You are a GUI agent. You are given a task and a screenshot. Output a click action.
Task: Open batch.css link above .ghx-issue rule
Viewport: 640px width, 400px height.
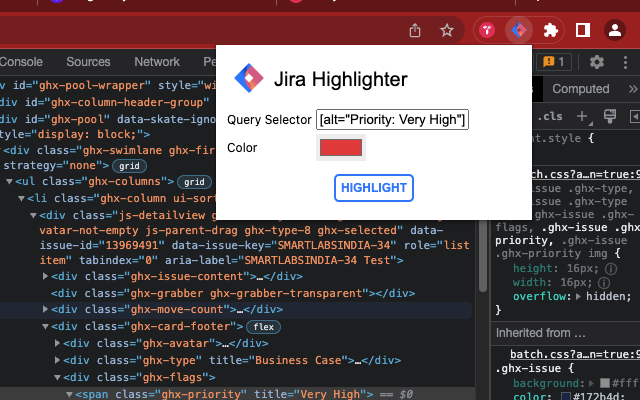tap(575, 354)
